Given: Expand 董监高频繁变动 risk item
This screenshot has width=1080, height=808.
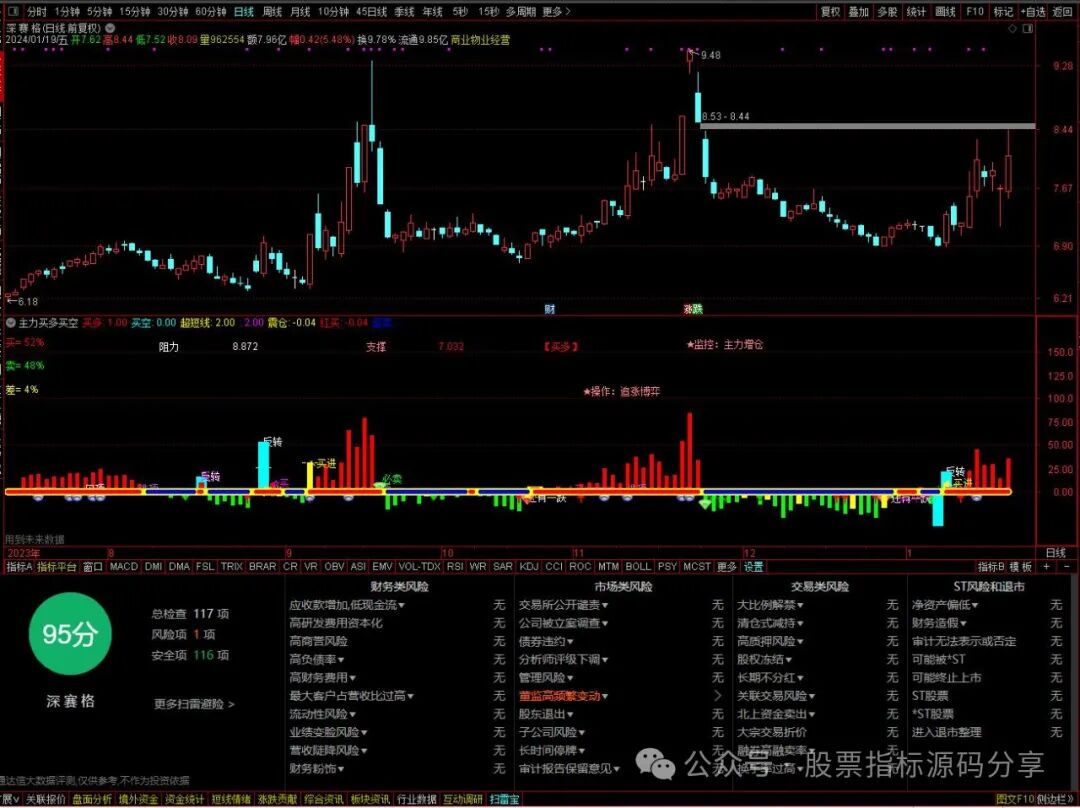Looking at the screenshot, I should click(x=563, y=696).
